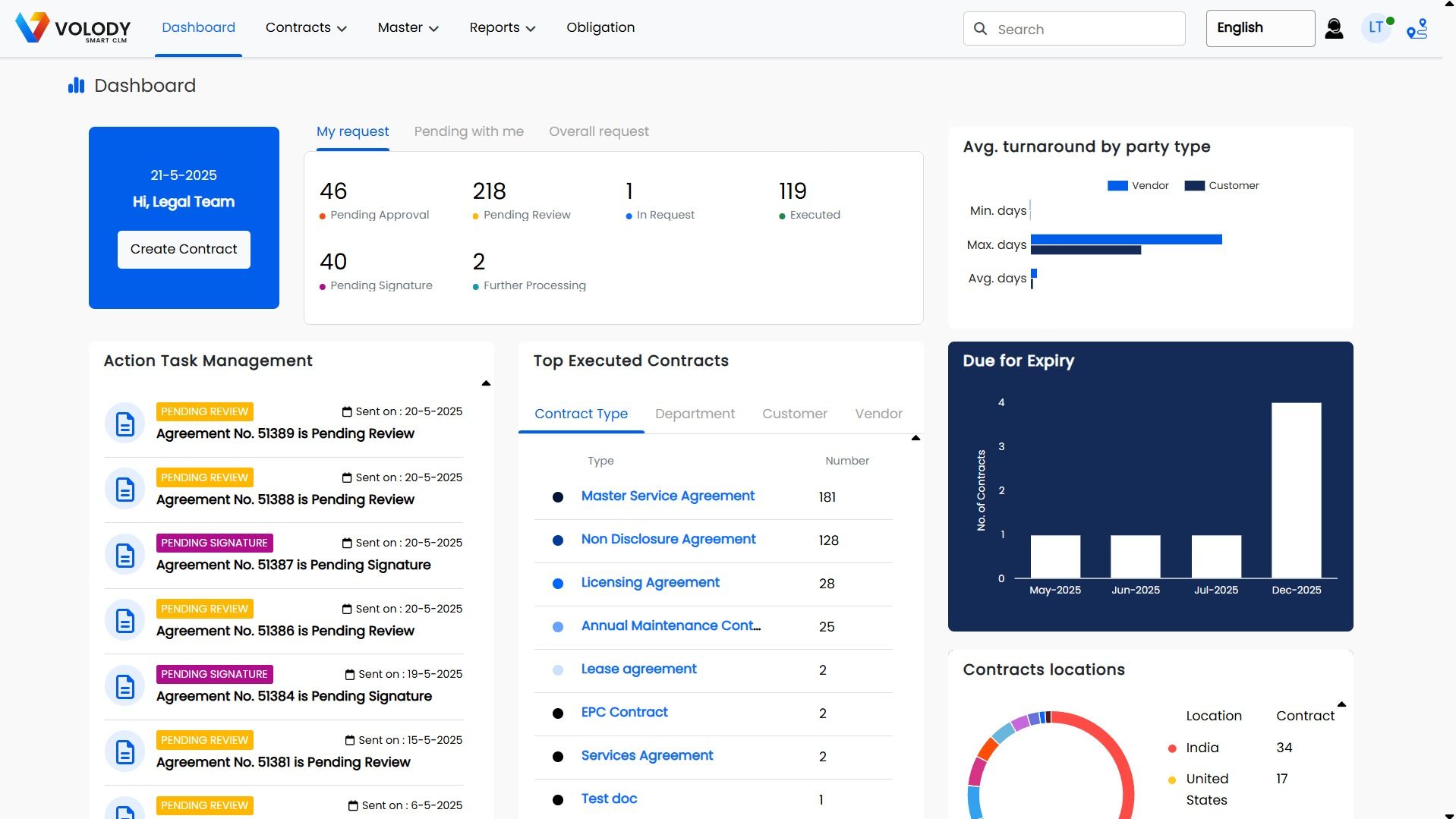Open Master Service Agreement link
1456x819 pixels.
(667, 496)
